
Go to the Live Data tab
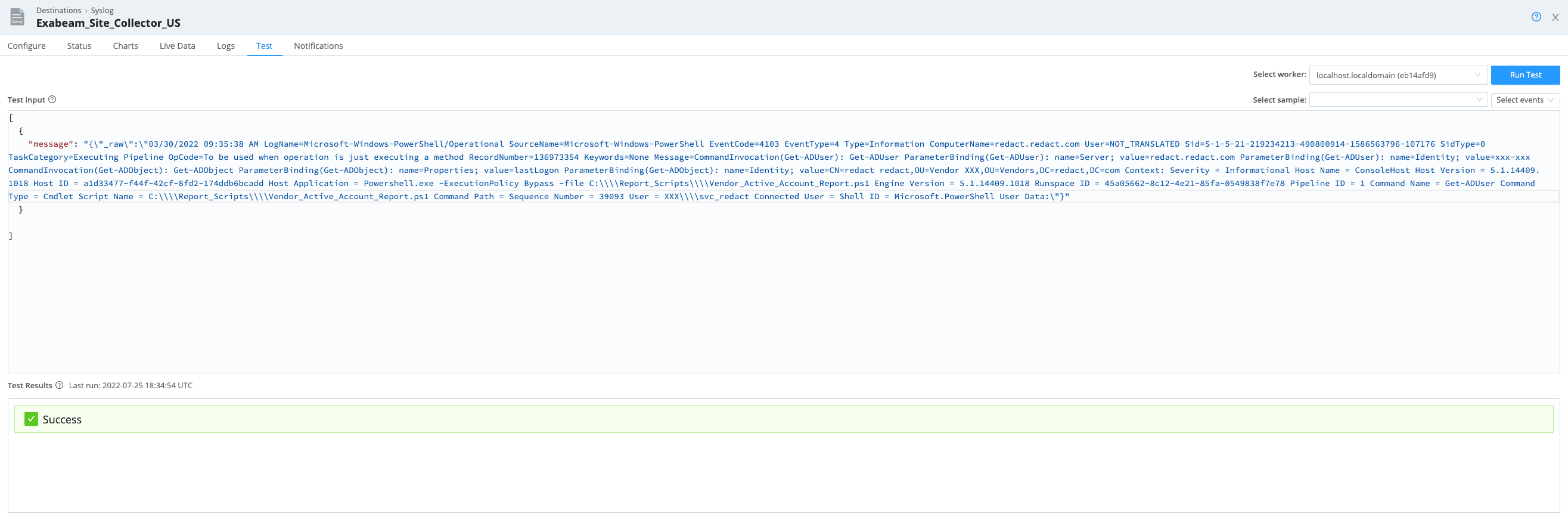177,47
